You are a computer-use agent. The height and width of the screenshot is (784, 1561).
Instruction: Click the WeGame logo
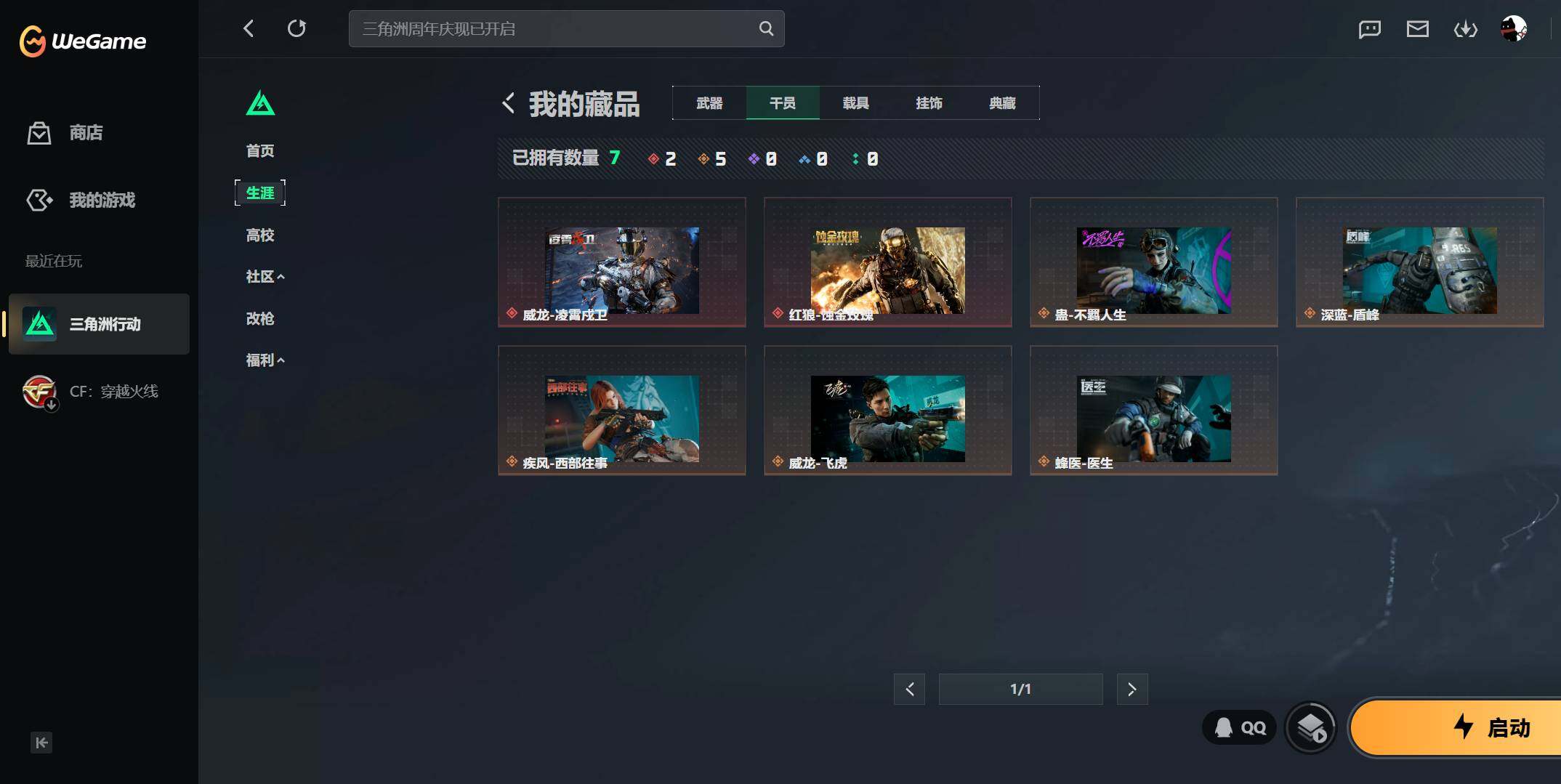pyautogui.click(x=83, y=41)
